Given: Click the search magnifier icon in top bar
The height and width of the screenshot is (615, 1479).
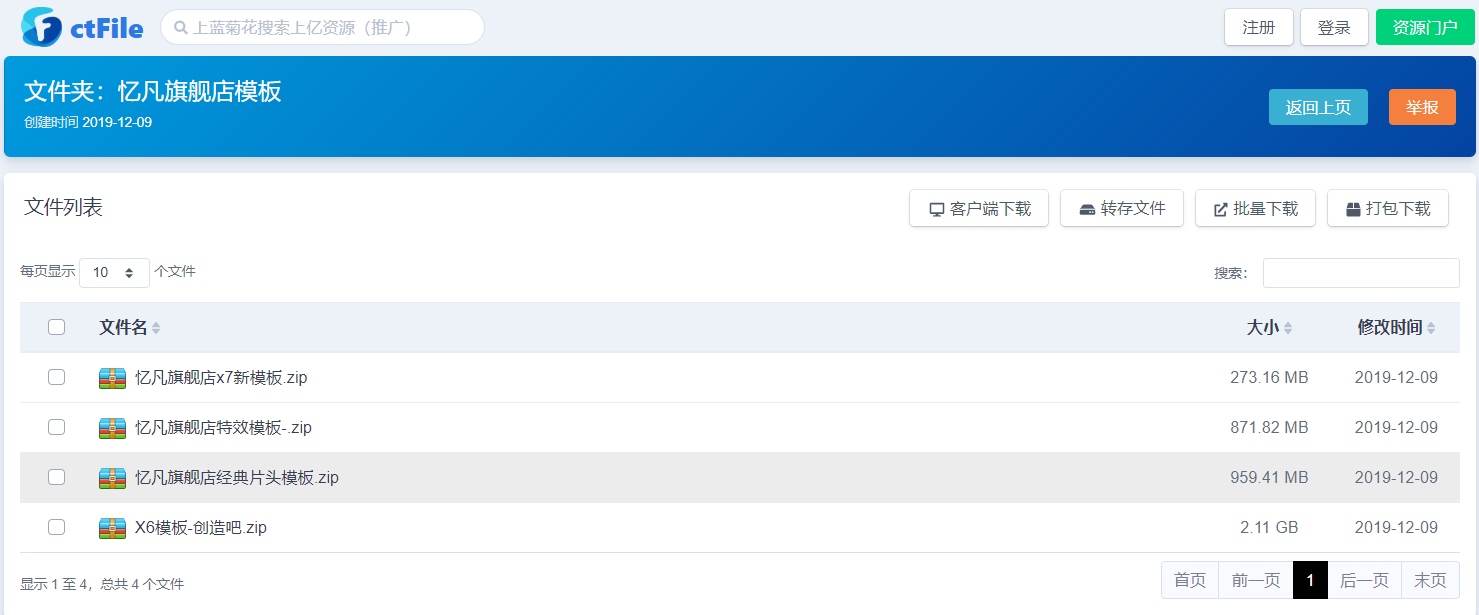Looking at the screenshot, I should pyautogui.click(x=181, y=28).
